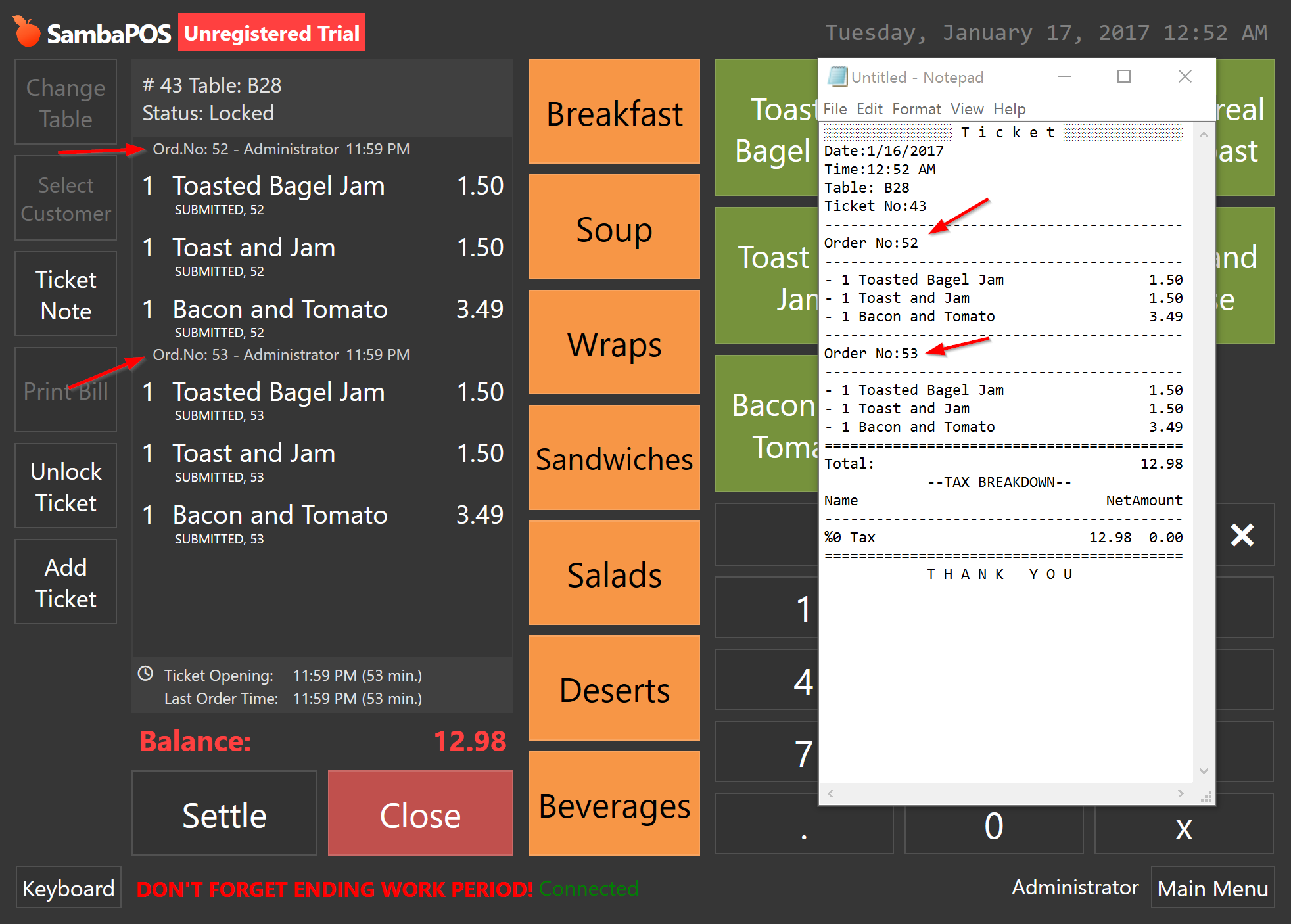Click inside the Notepad text on Total line
This screenshot has width=1291, height=924.
coord(1003,464)
